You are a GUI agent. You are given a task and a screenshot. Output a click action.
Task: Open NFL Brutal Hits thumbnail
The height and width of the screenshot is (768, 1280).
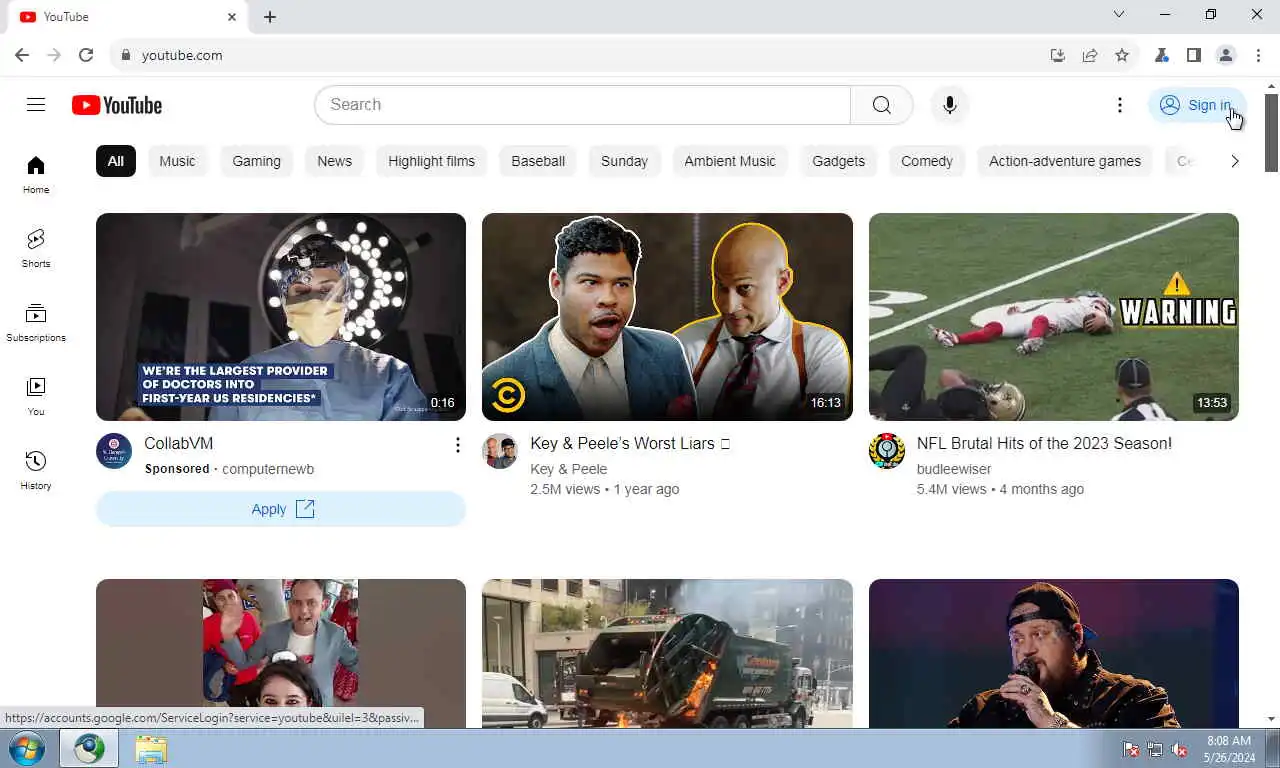coord(1054,317)
